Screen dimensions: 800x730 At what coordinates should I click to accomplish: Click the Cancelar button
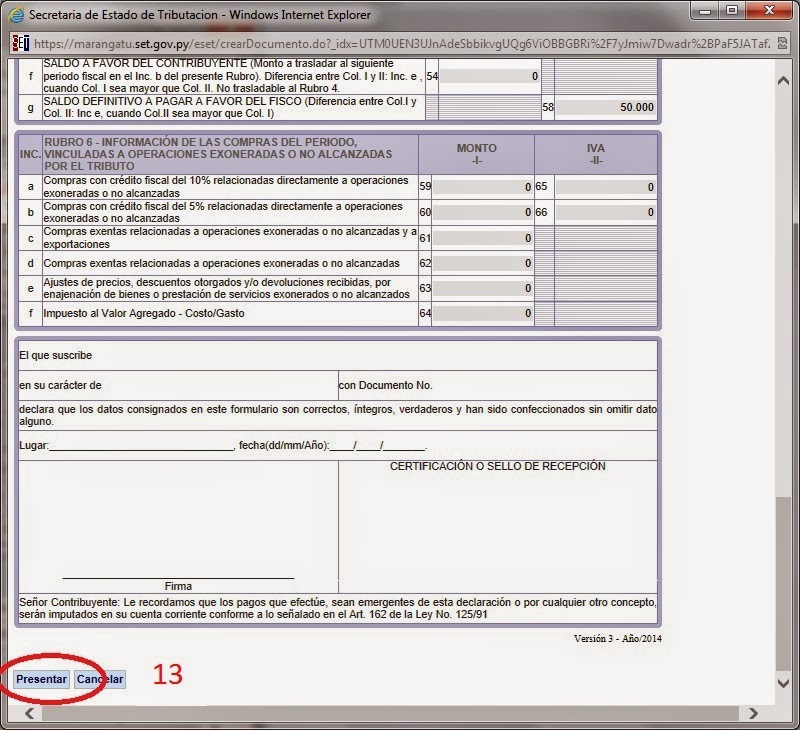click(99, 679)
